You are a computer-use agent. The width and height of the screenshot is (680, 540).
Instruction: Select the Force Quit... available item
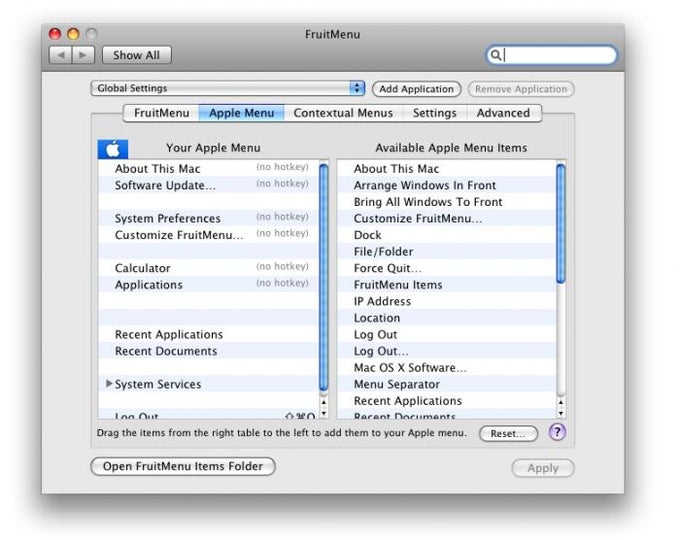tap(447, 268)
